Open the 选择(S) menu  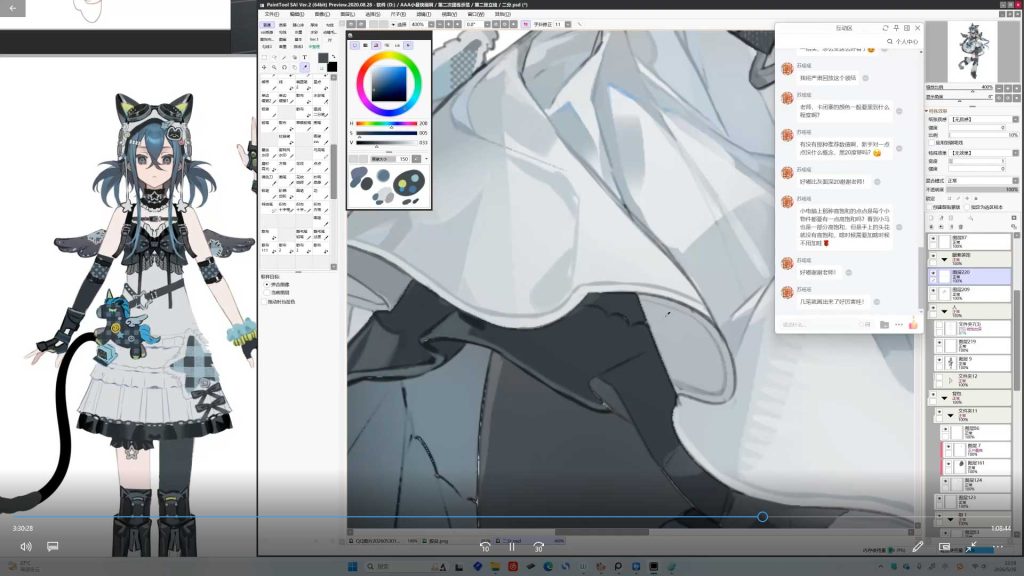(x=373, y=14)
